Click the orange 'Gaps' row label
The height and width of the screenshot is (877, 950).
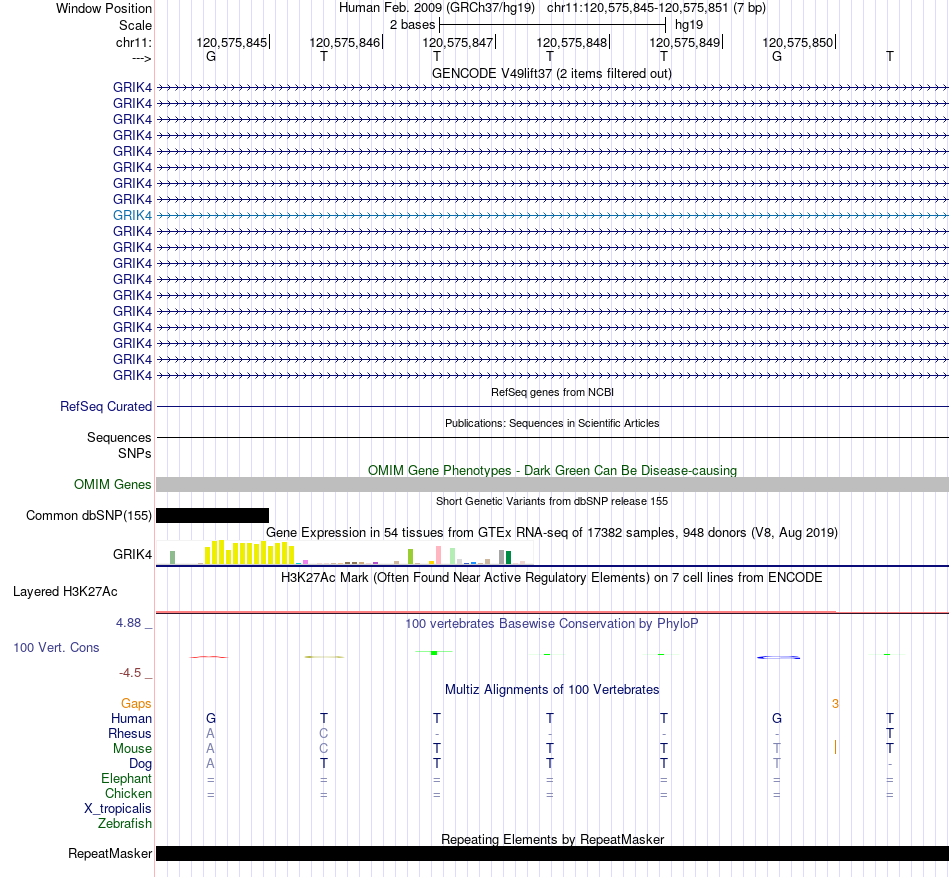(x=136, y=704)
